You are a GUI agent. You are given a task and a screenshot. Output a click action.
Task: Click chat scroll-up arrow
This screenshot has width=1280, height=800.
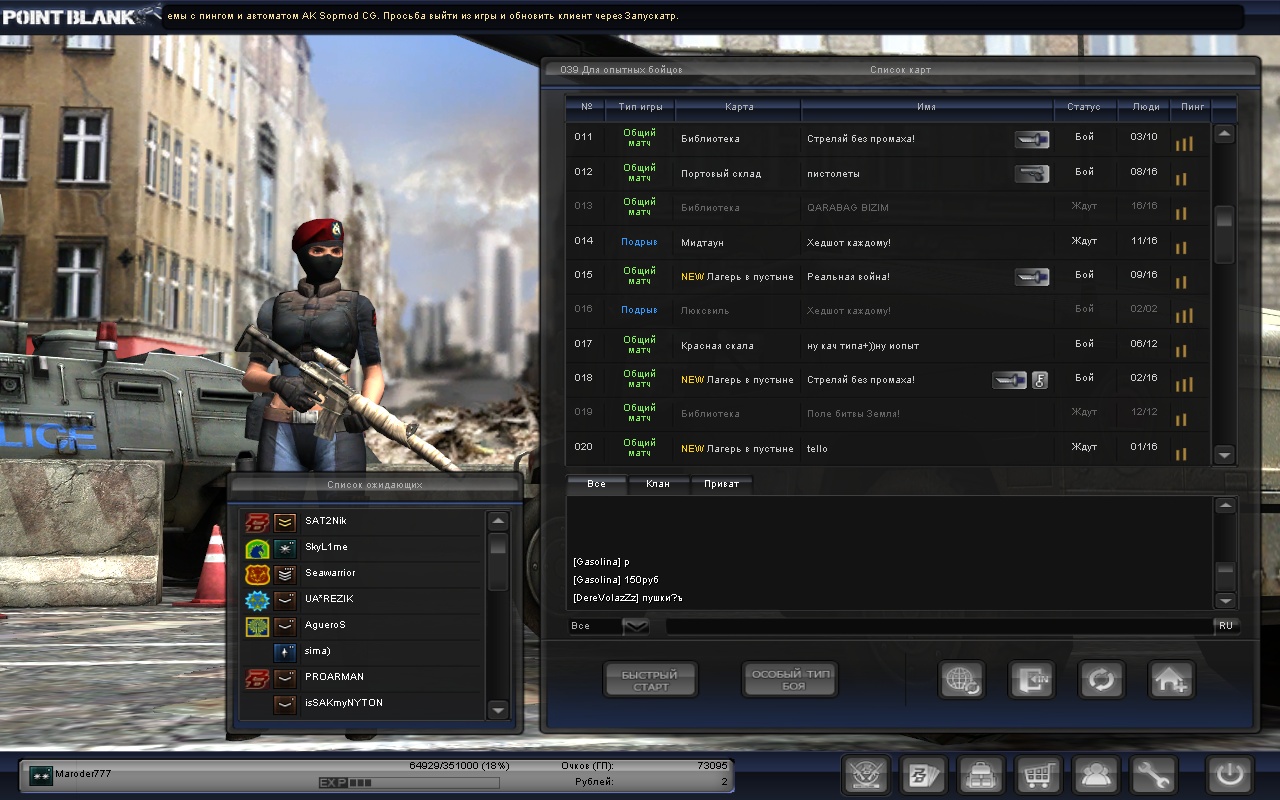click(x=1225, y=507)
